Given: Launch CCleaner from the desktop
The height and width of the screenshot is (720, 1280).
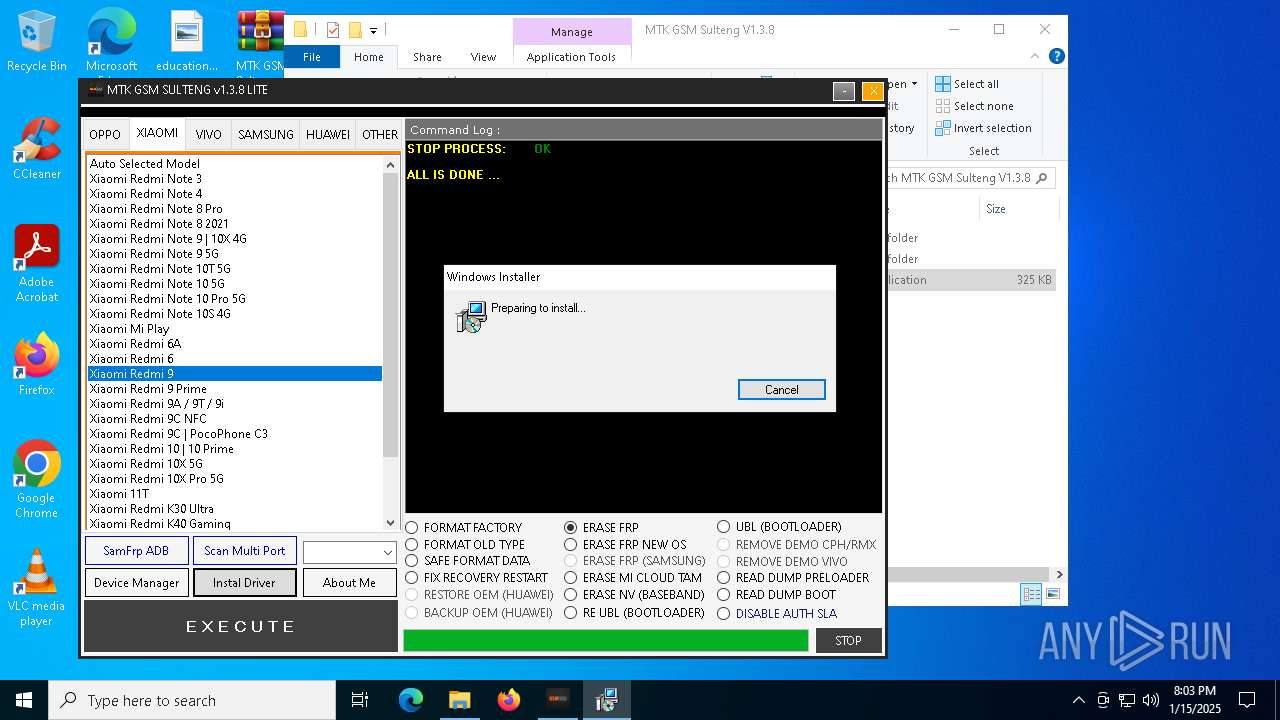Looking at the screenshot, I should 37,148.
